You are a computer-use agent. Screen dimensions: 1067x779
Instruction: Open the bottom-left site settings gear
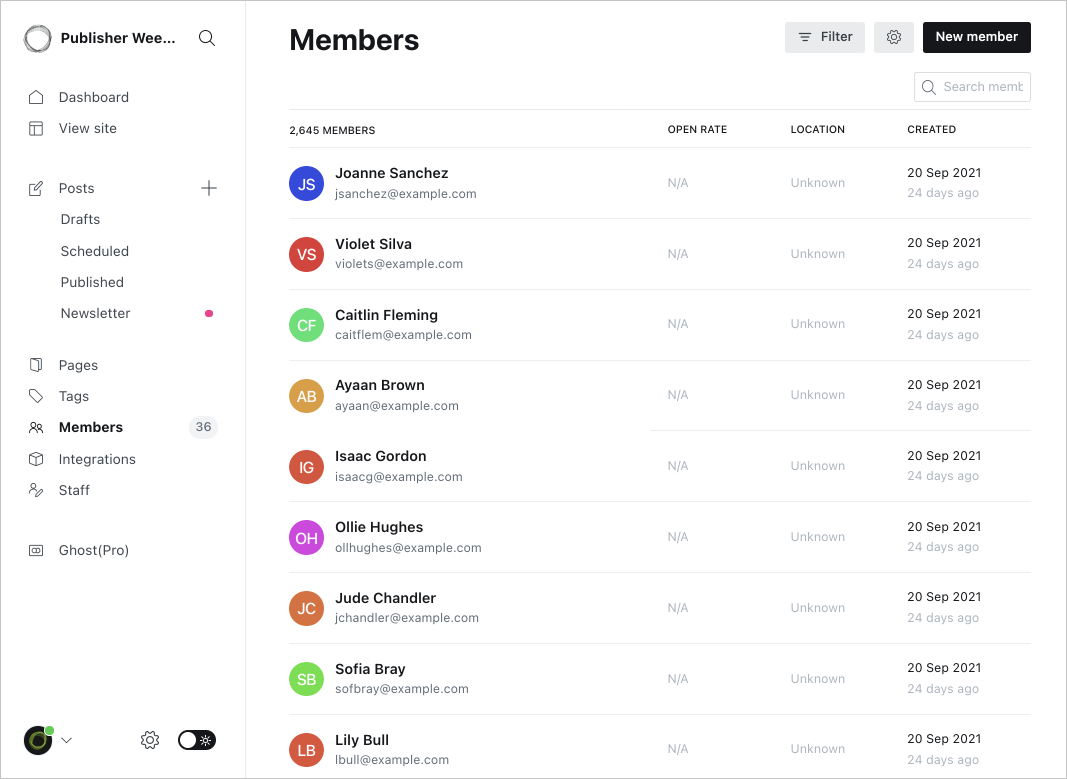click(x=150, y=740)
